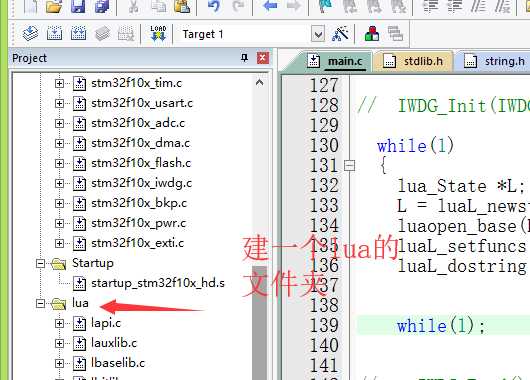
Task: Select the lua folder
Action: [80, 303]
